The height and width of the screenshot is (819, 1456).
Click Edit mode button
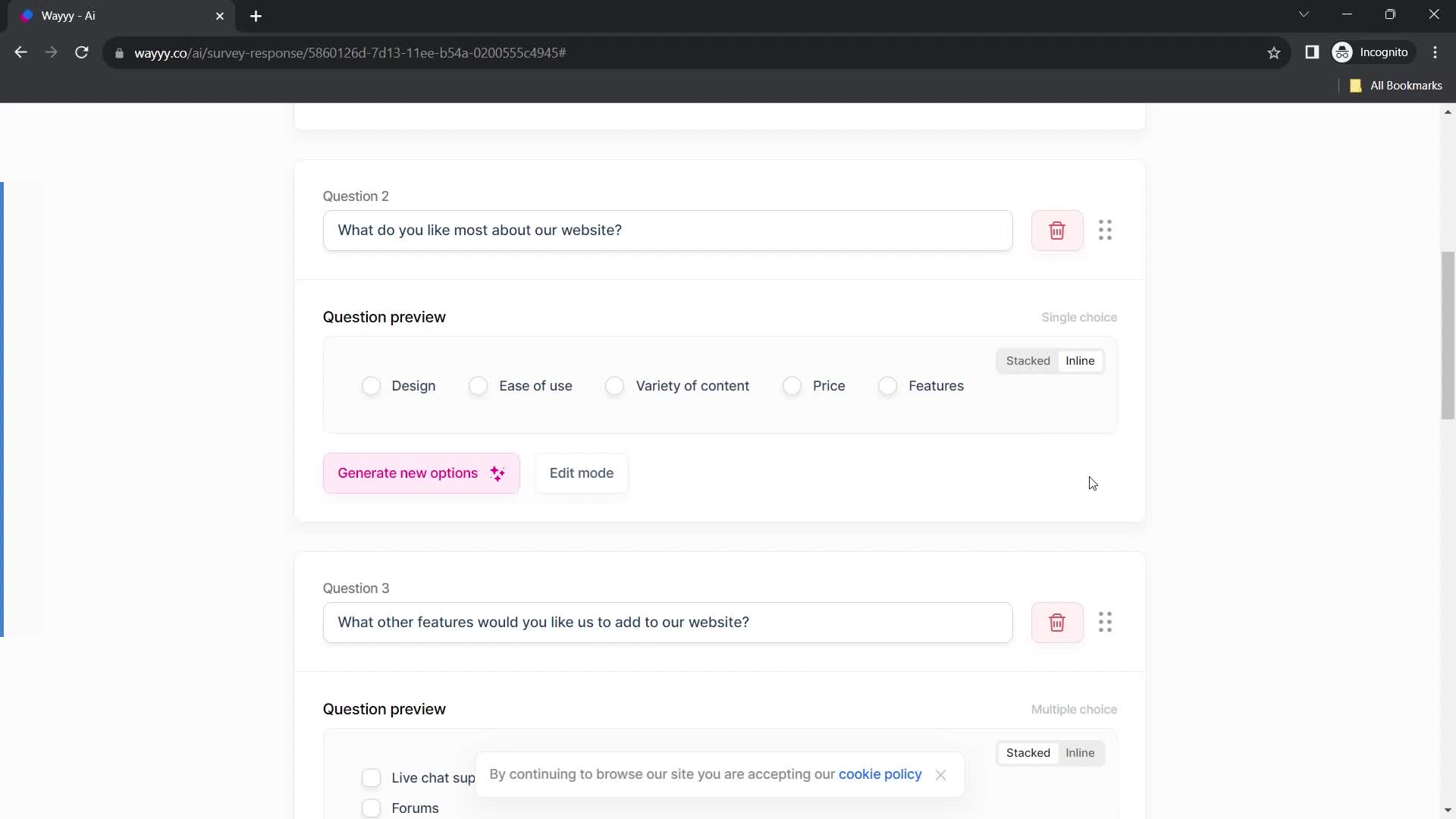[x=582, y=473]
